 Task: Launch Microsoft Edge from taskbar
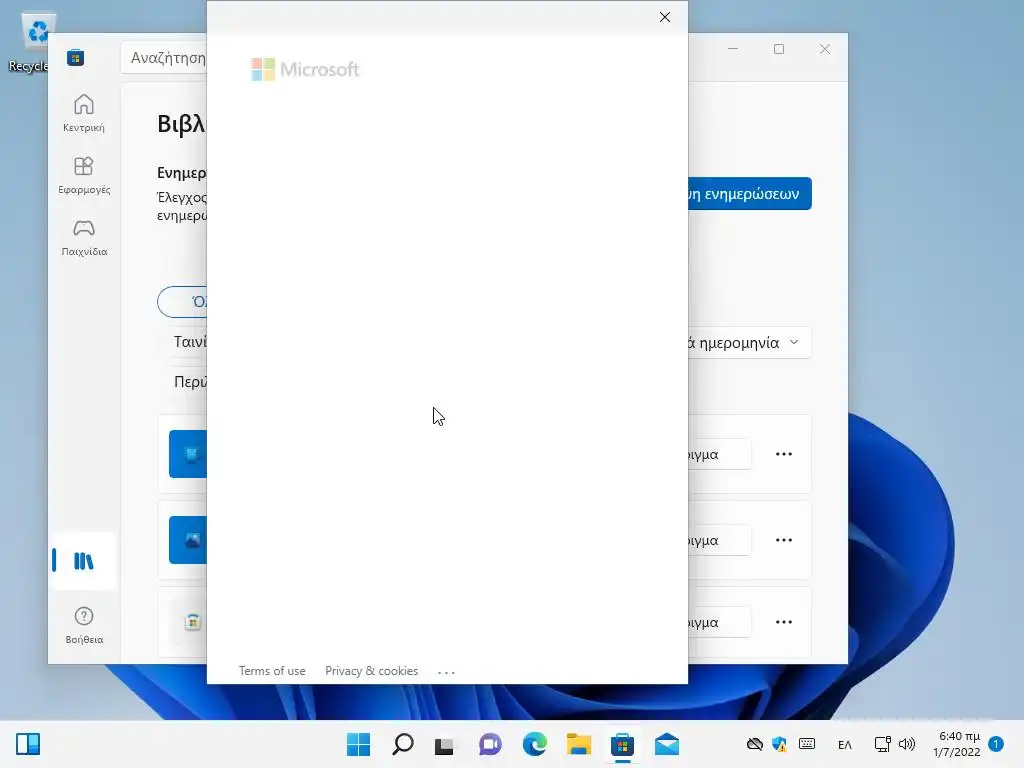point(534,744)
